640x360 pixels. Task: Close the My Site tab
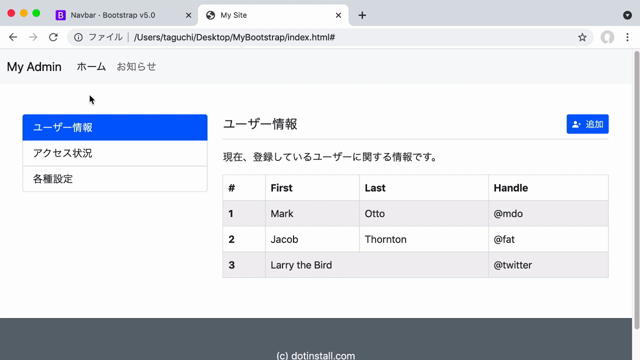pyautogui.click(x=338, y=15)
